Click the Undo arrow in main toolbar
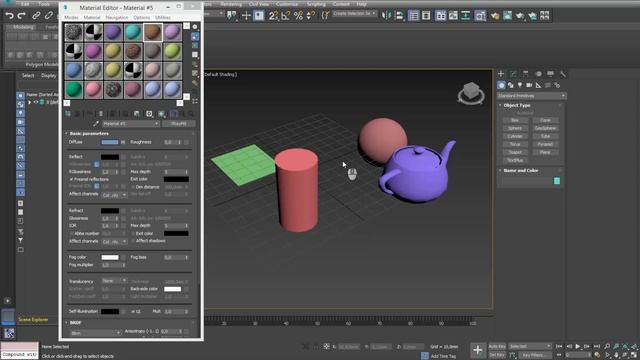This screenshot has height=360, width=640. pyautogui.click(x=9, y=16)
